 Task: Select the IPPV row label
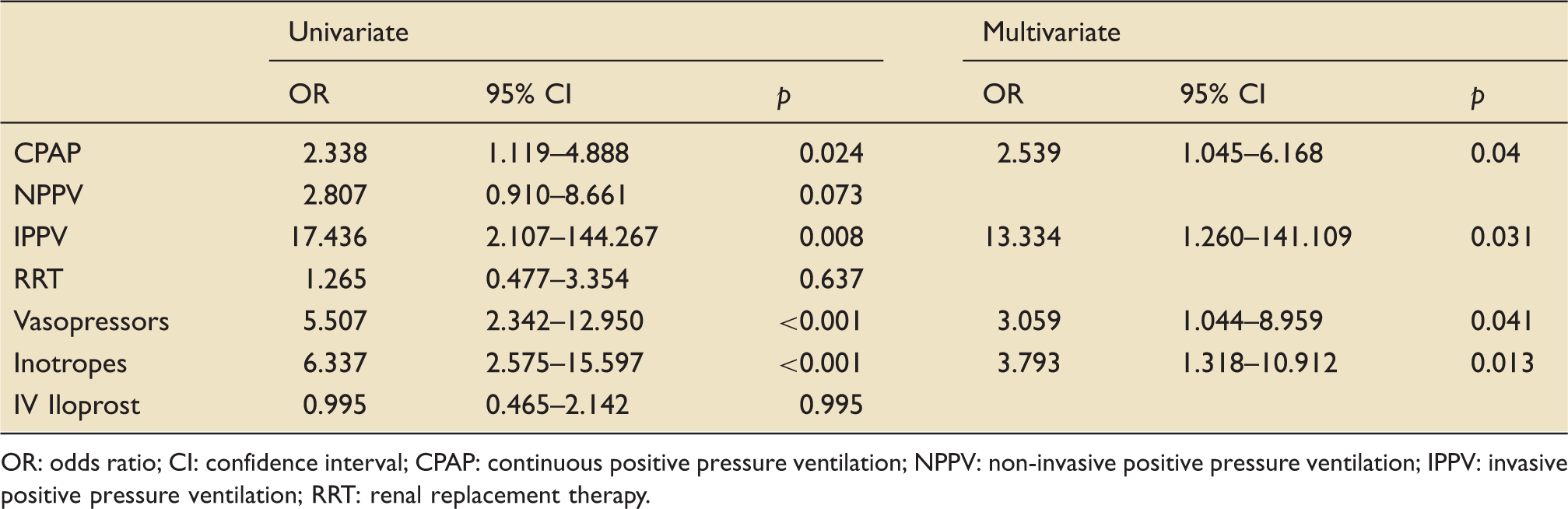point(40,237)
